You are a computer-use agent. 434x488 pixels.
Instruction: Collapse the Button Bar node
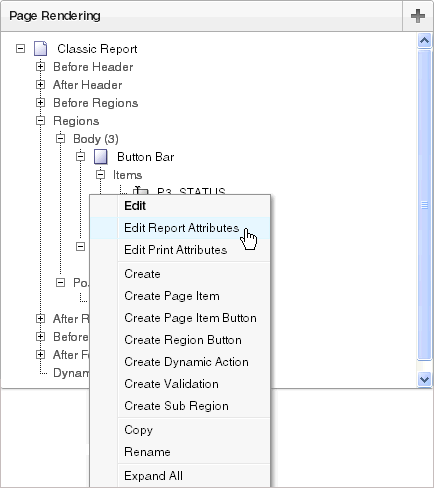tap(80, 157)
